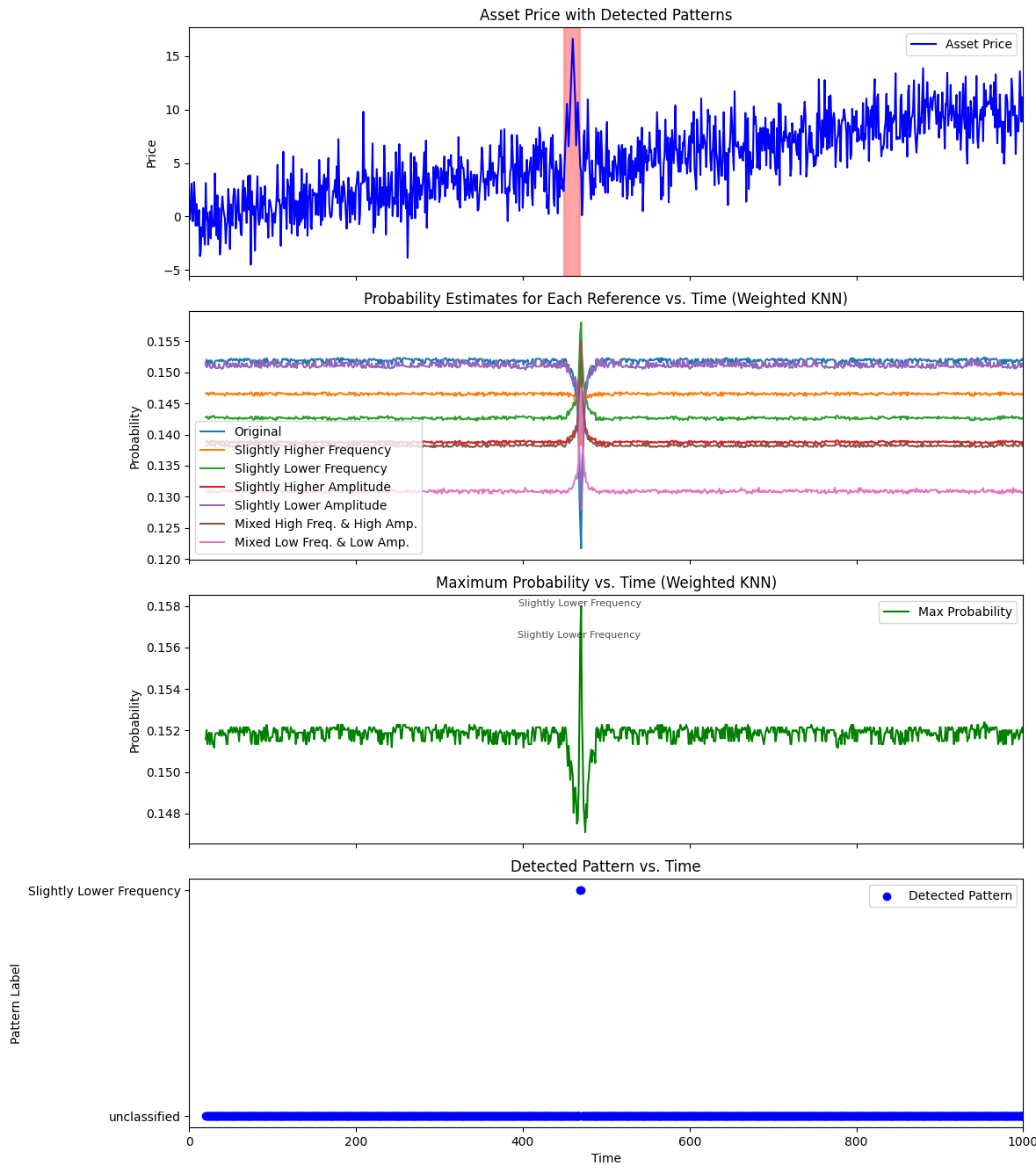Click orange line swatch beside 'Slightly Higher Frequency'
The width and height of the screenshot is (1036, 1173).
pos(213,450)
